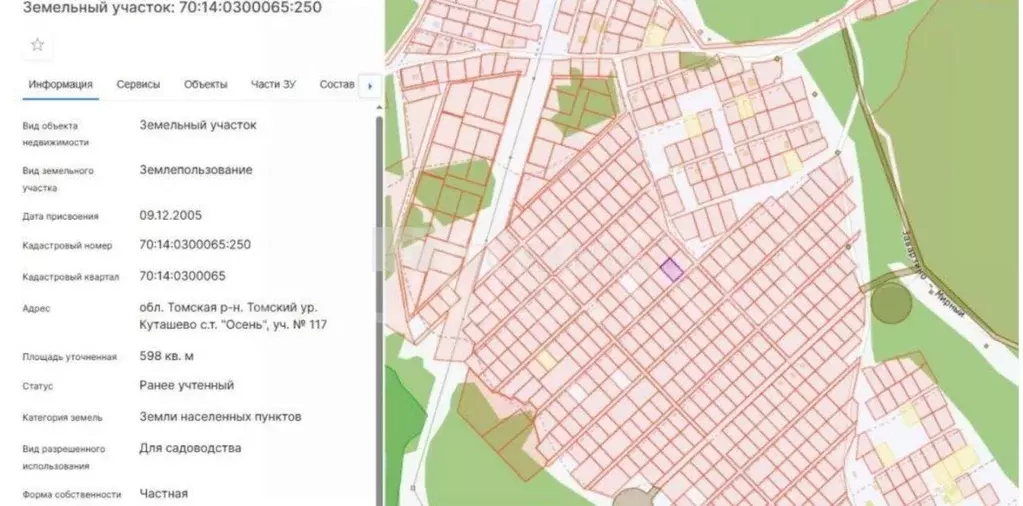The width and height of the screenshot is (1023, 506).
Task: Click the Для садоводства permitted use value
Action: click(x=190, y=448)
